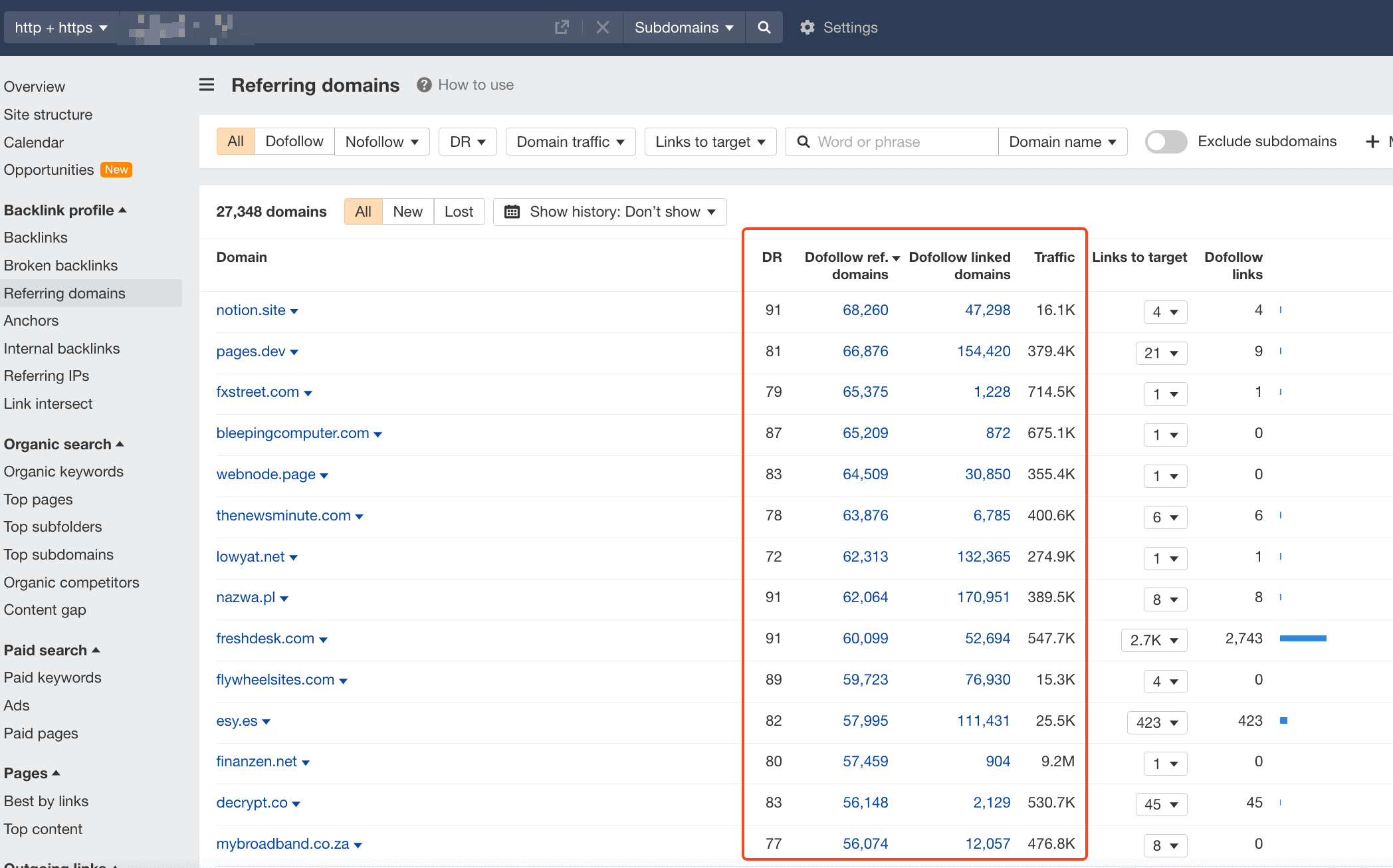This screenshot has width=1393, height=868.
Task: Open Settings via the gear icon
Action: pos(807,27)
